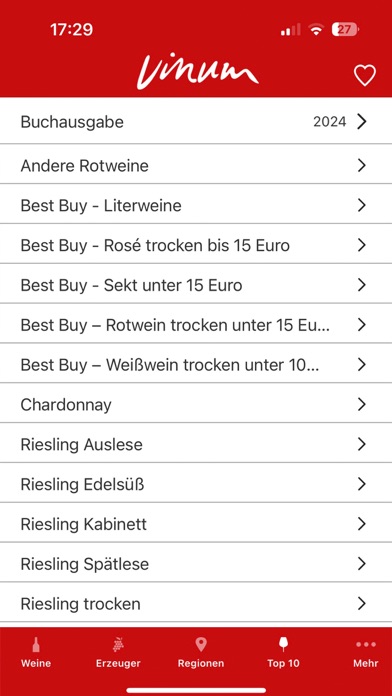
Task: Open the Regionen map pin tab
Action: pyautogui.click(x=201, y=652)
